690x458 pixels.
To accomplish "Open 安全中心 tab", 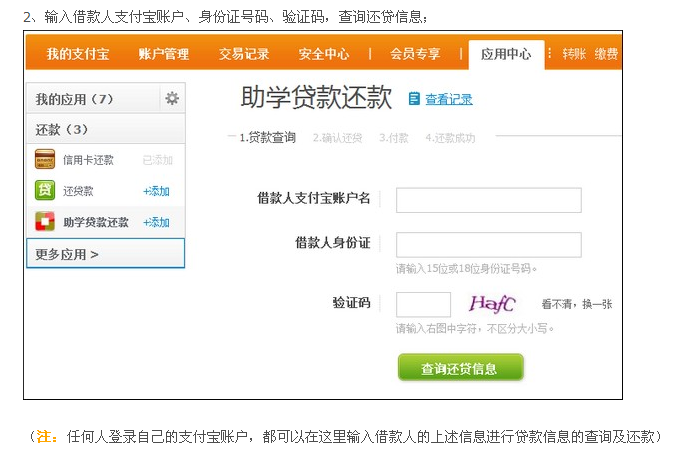I will click(324, 54).
